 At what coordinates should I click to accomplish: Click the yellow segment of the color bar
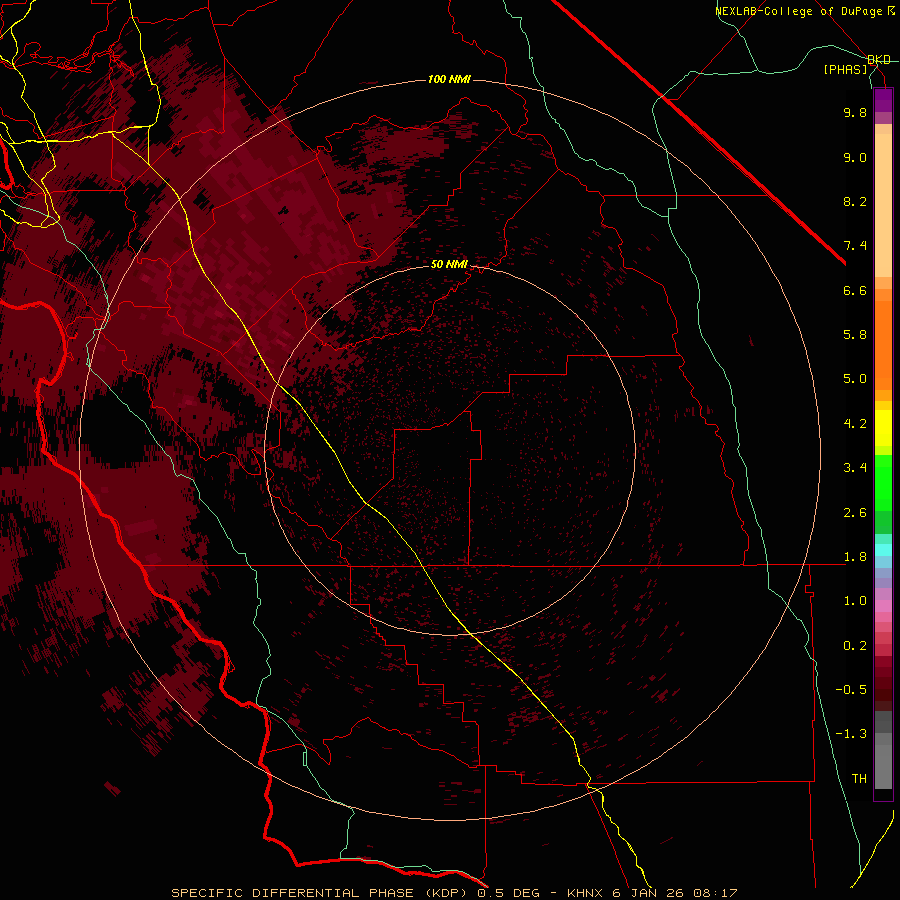pyautogui.click(x=883, y=428)
